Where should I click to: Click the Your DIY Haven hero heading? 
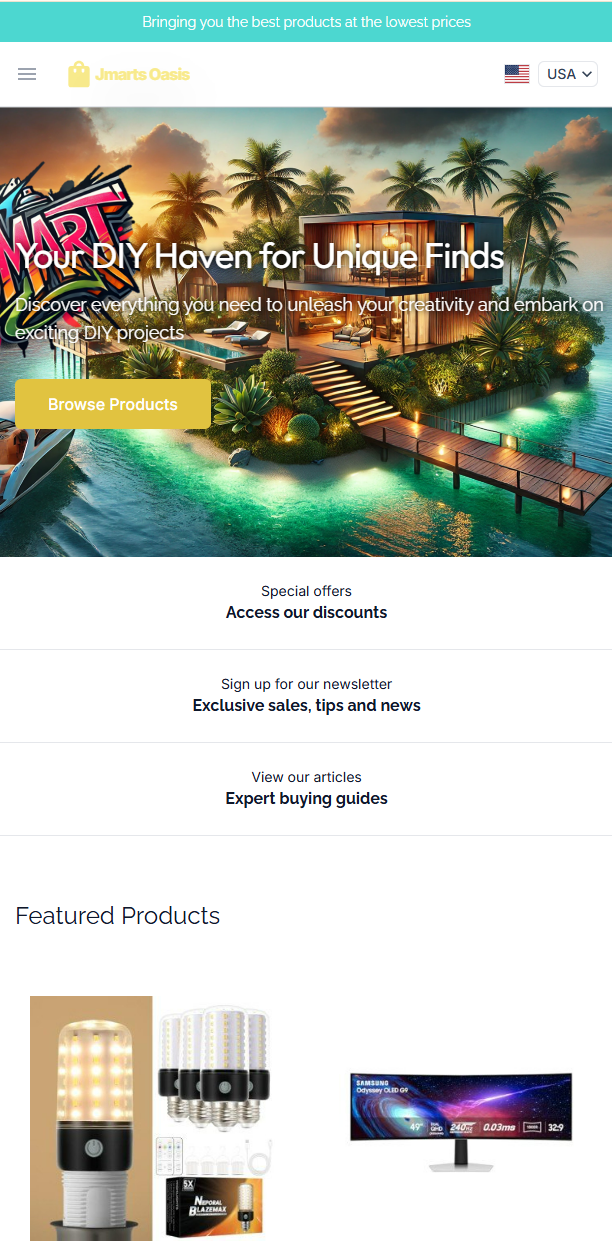click(x=262, y=257)
